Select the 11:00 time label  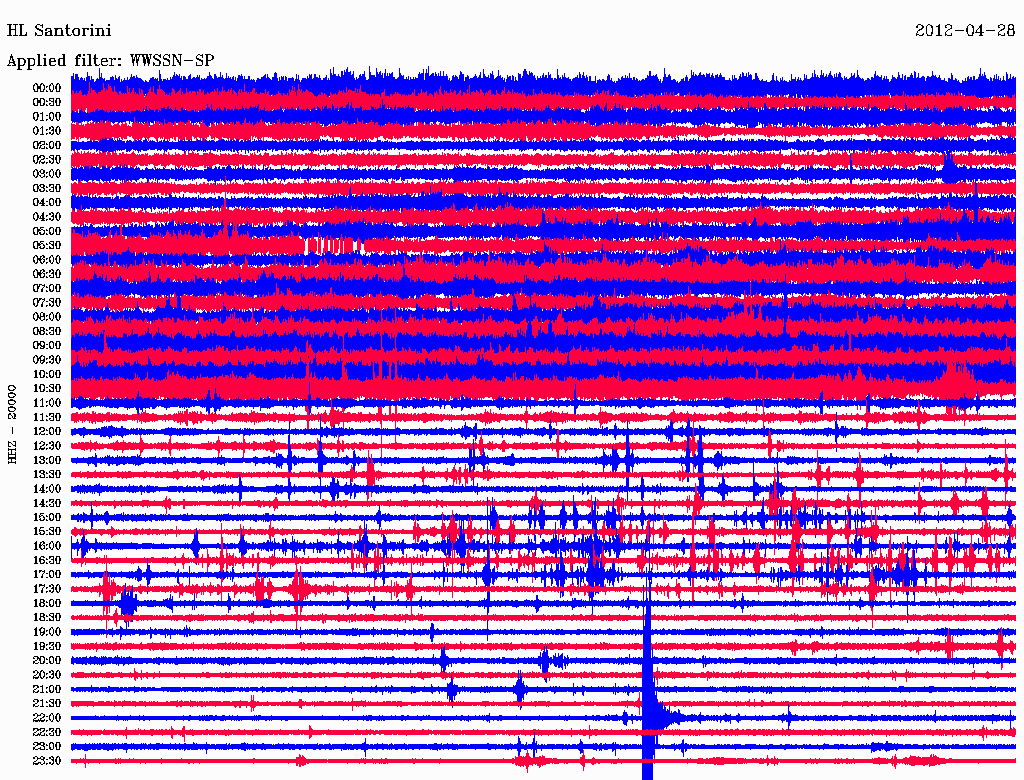(47, 403)
